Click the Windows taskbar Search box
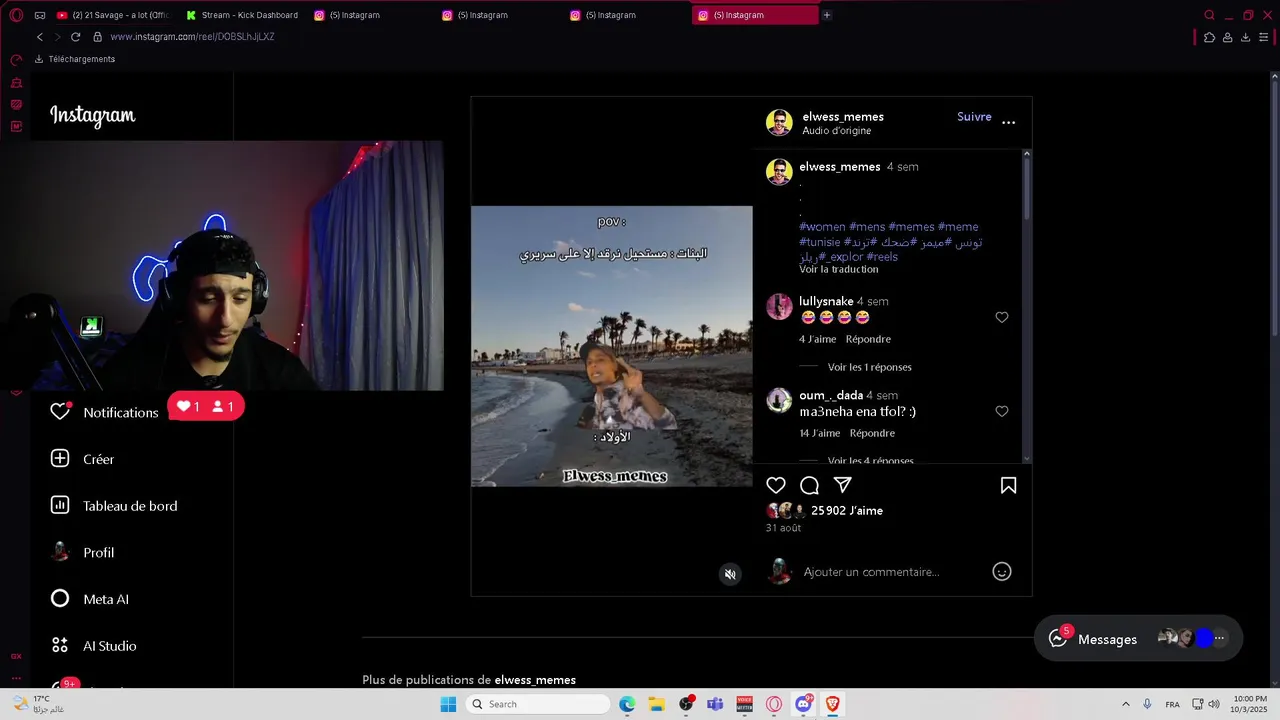 (539, 704)
